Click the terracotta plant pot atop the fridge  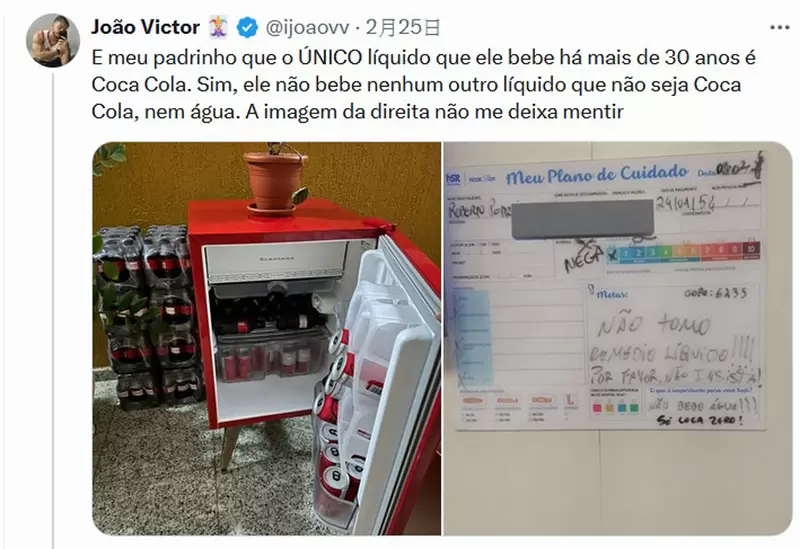pos(275,182)
